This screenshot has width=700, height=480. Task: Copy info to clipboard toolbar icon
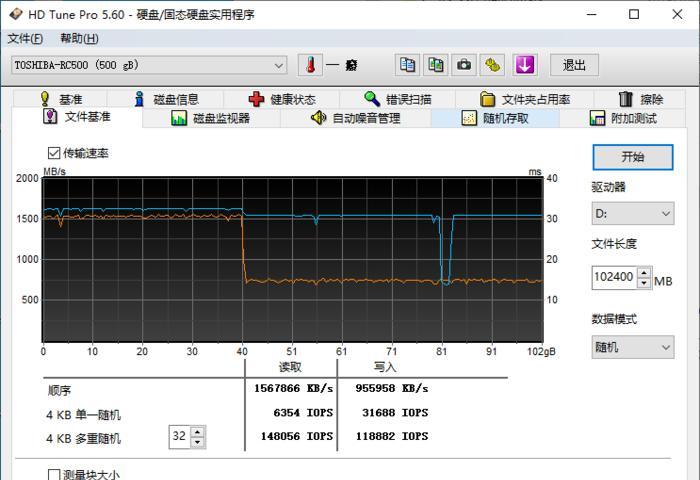(x=408, y=65)
